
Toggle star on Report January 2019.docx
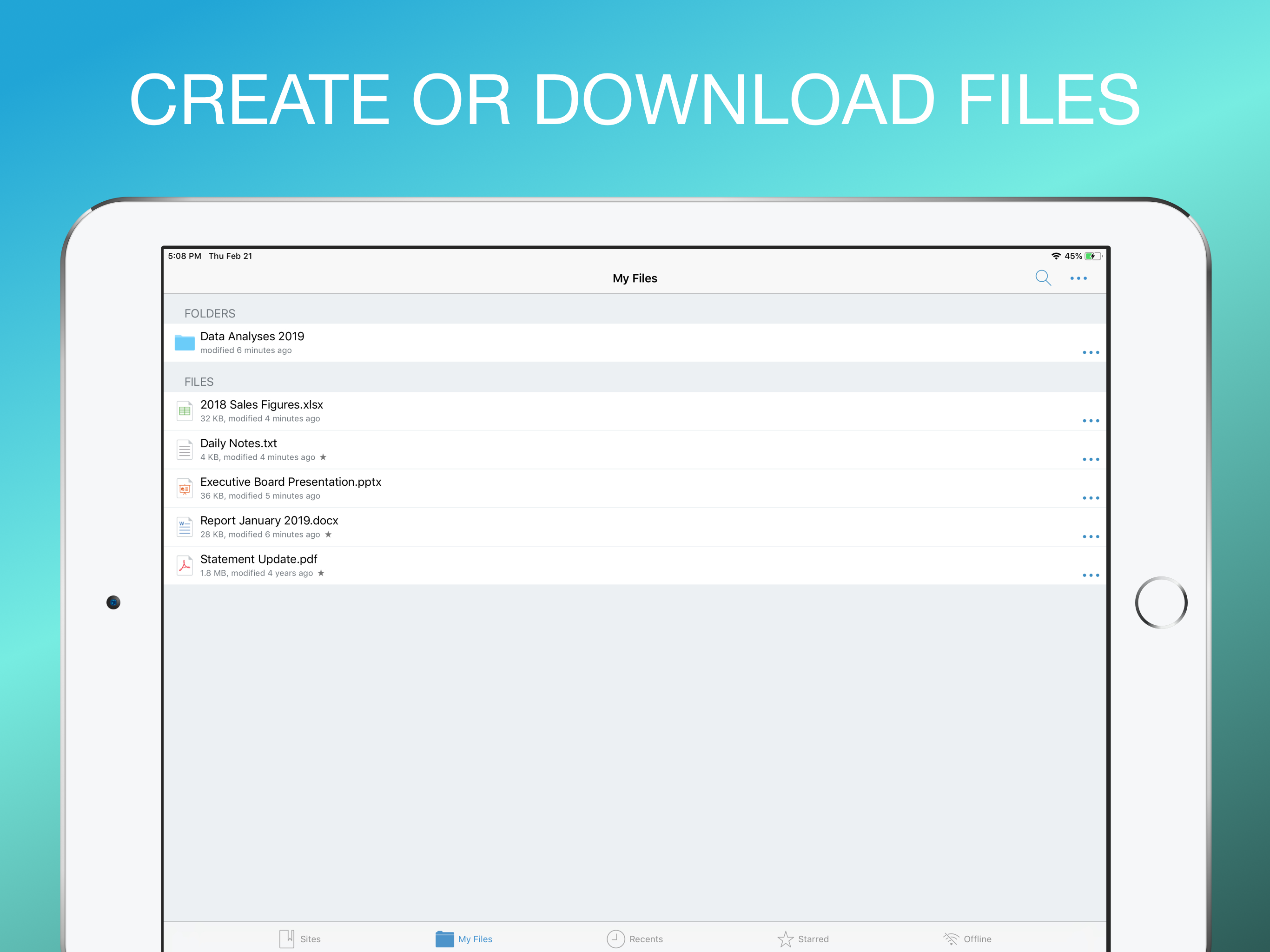coord(328,535)
